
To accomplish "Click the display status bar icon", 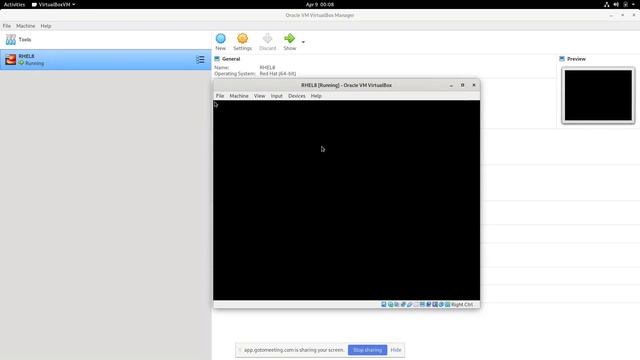I will click(x=422, y=304).
